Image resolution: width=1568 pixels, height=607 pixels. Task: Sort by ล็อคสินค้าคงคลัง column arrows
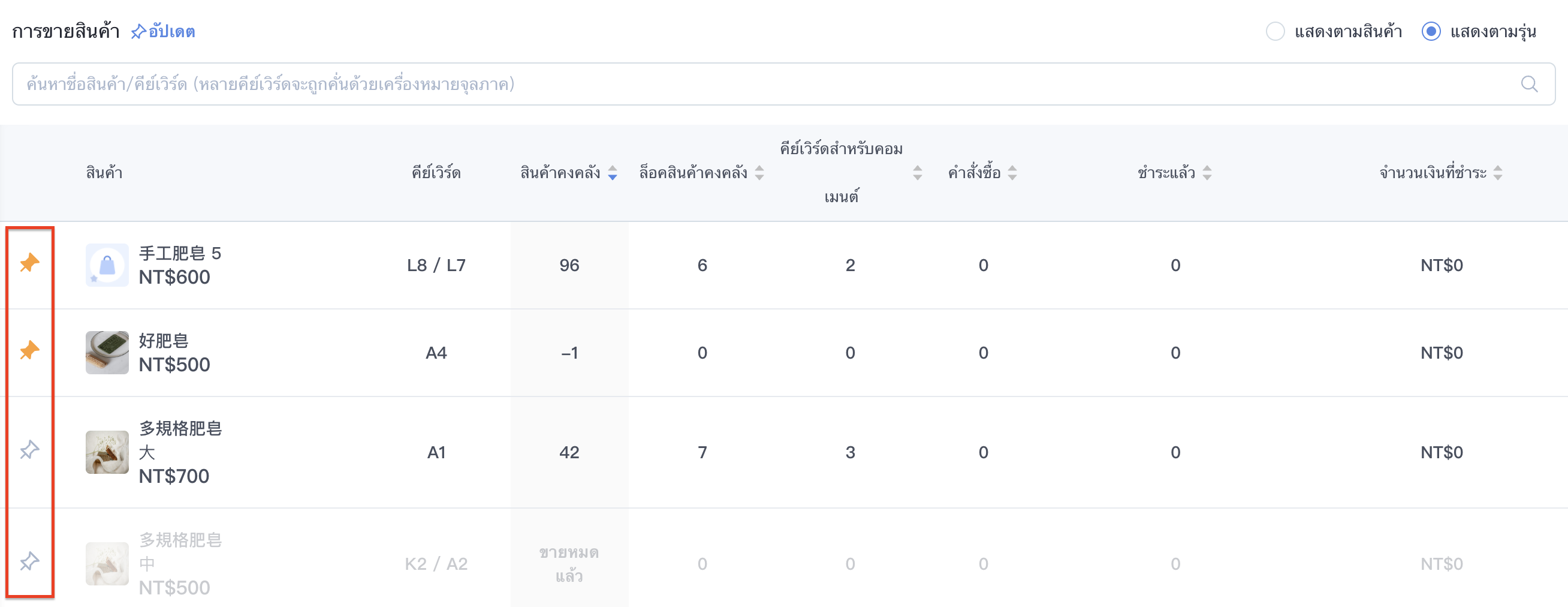pyautogui.click(x=759, y=173)
